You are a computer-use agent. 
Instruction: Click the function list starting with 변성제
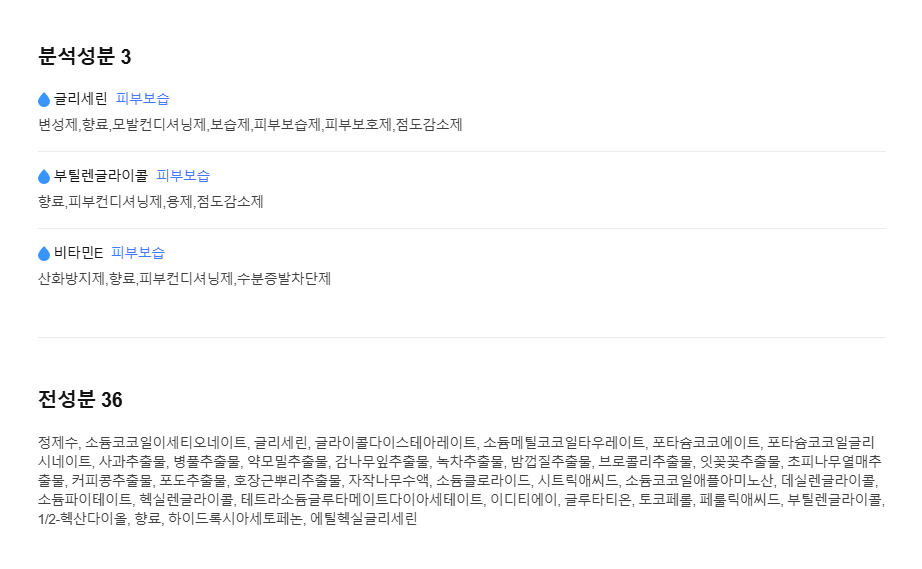(x=250, y=125)
